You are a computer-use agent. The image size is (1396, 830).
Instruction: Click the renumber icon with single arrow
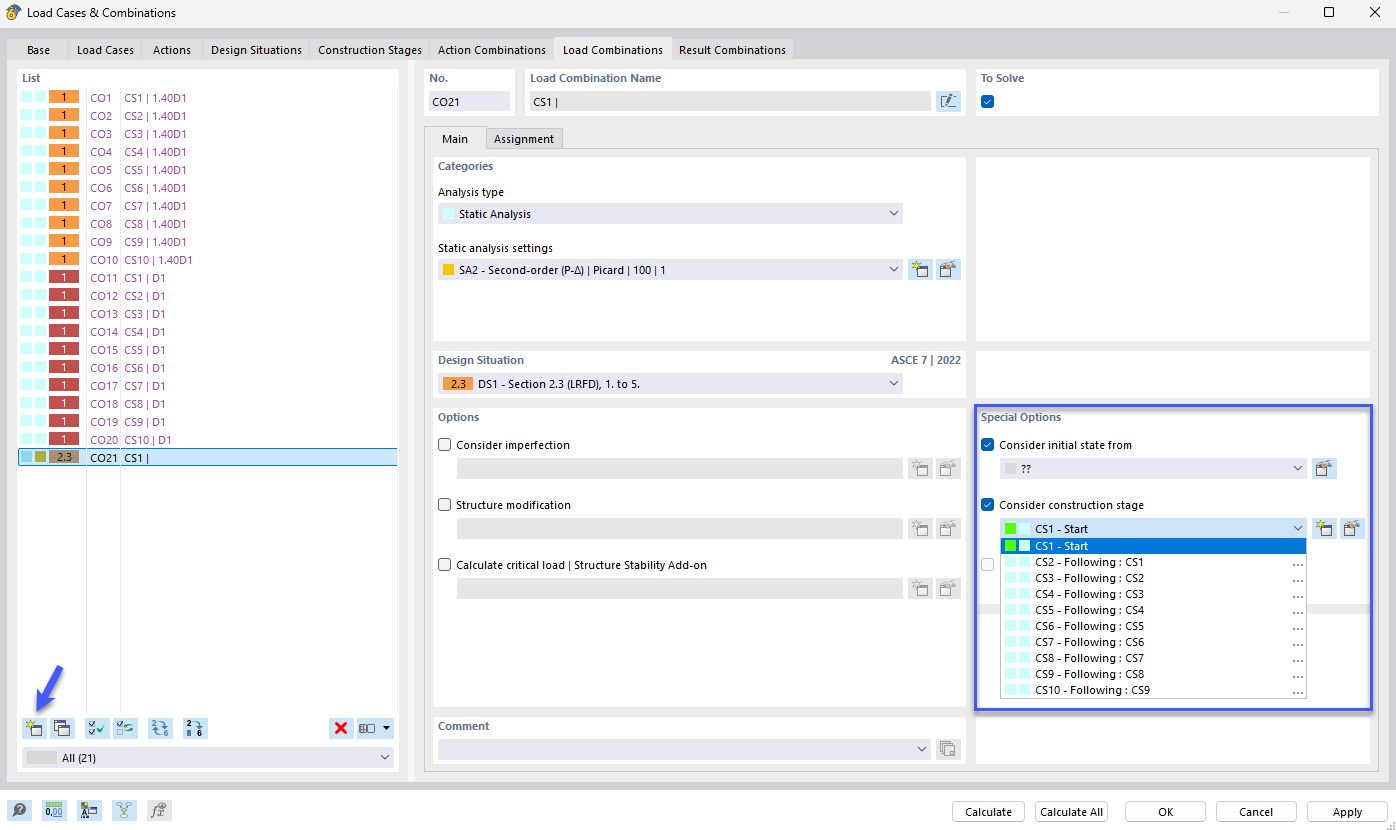click(195, 728)
